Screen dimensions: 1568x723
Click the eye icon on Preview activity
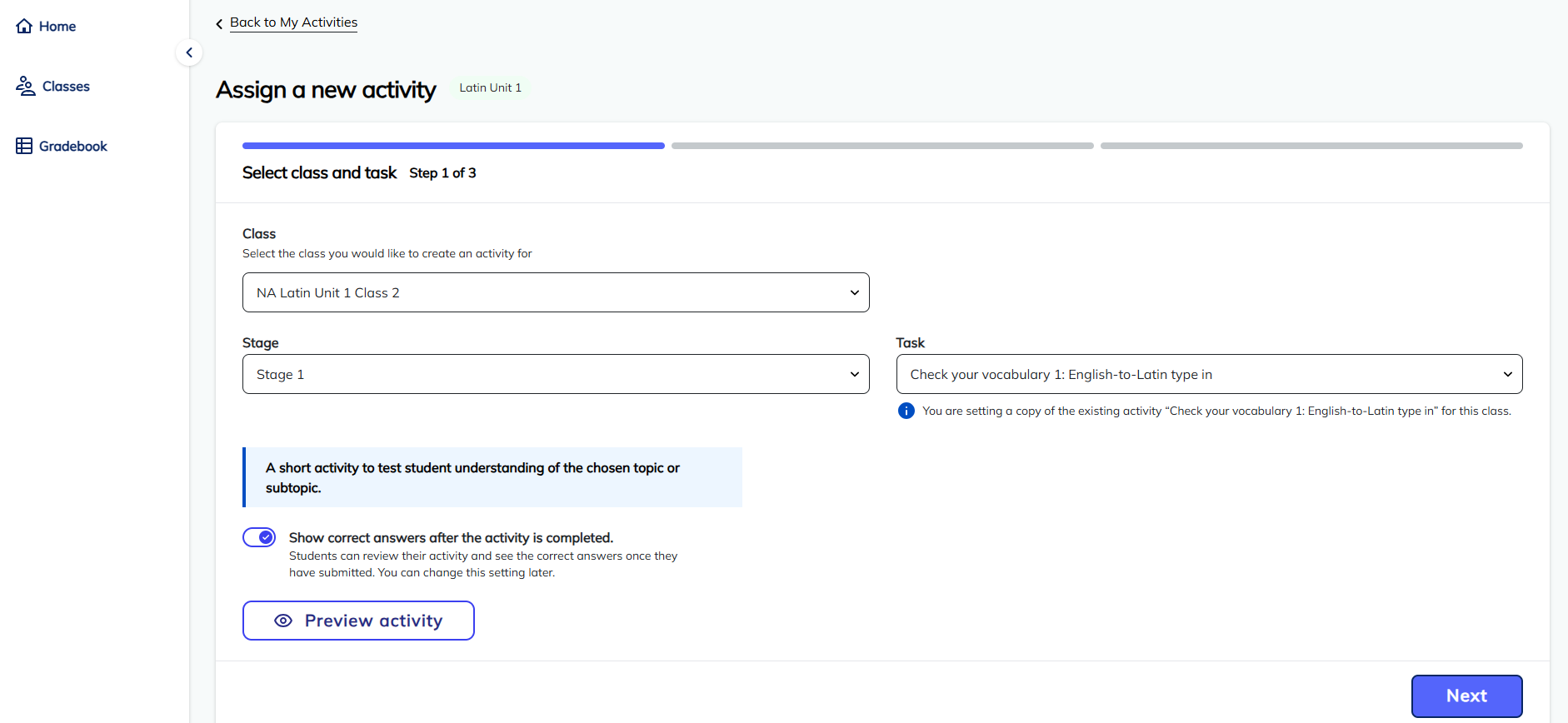click(283, 621)
